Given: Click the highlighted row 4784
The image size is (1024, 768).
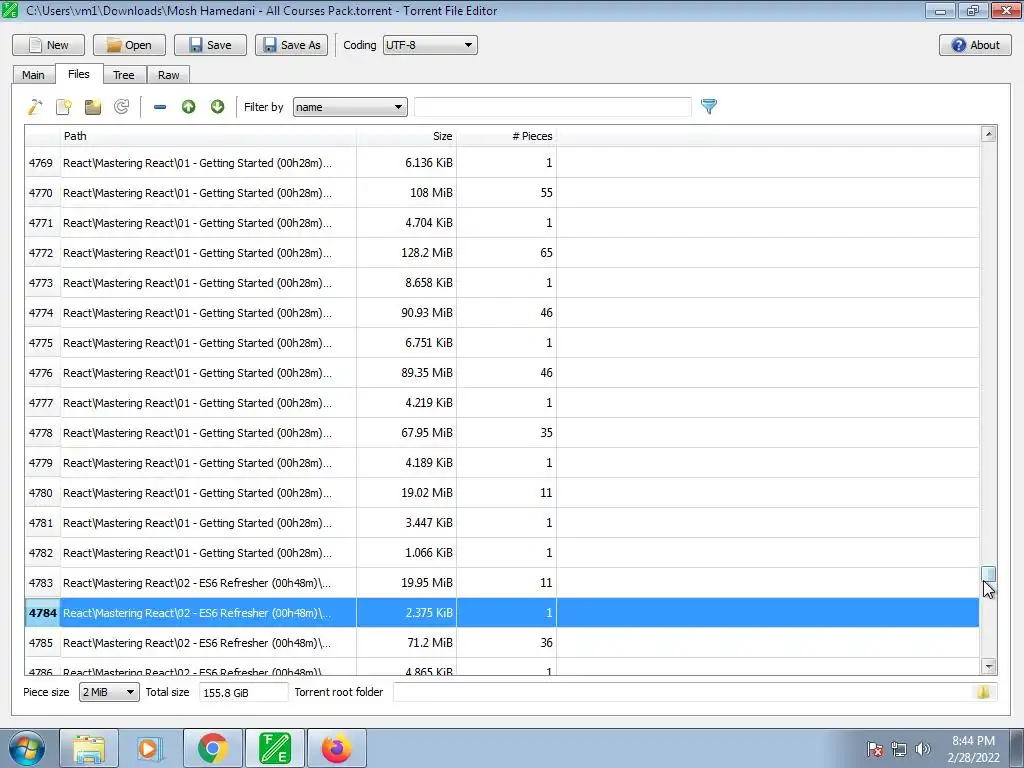Looking at the screenshot, I should [502, 613].
